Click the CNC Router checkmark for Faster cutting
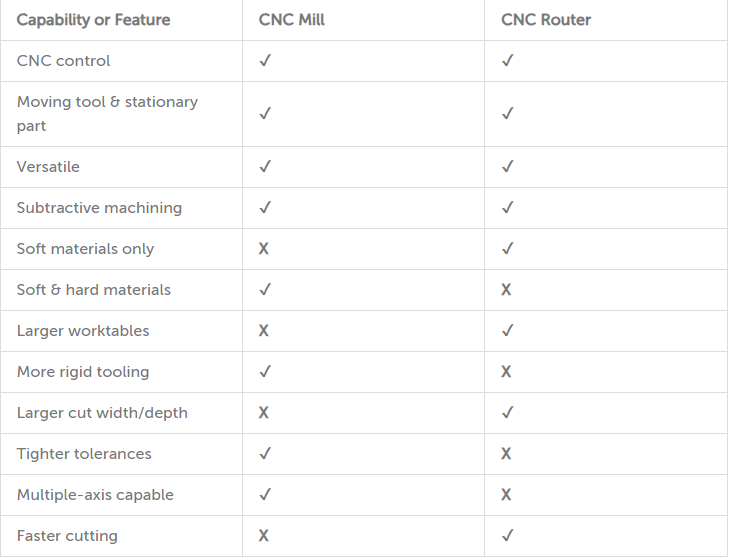 point(508,535)
